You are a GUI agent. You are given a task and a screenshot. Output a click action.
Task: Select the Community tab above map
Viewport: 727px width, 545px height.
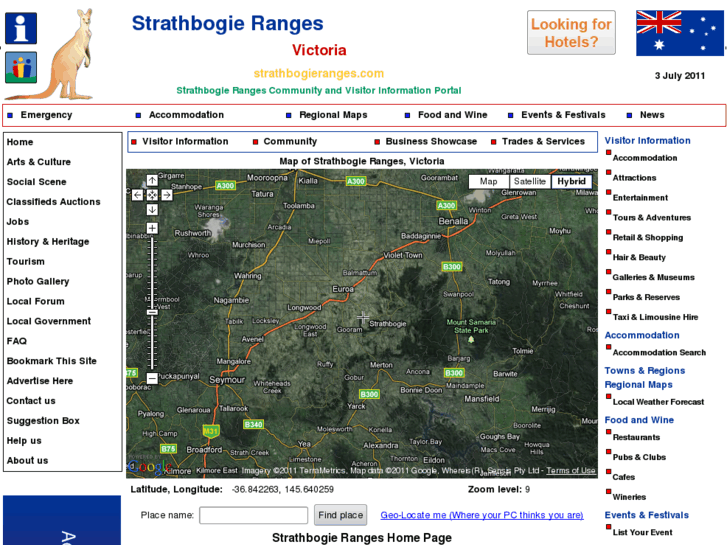pyautogui.click(x=290, y=141)
